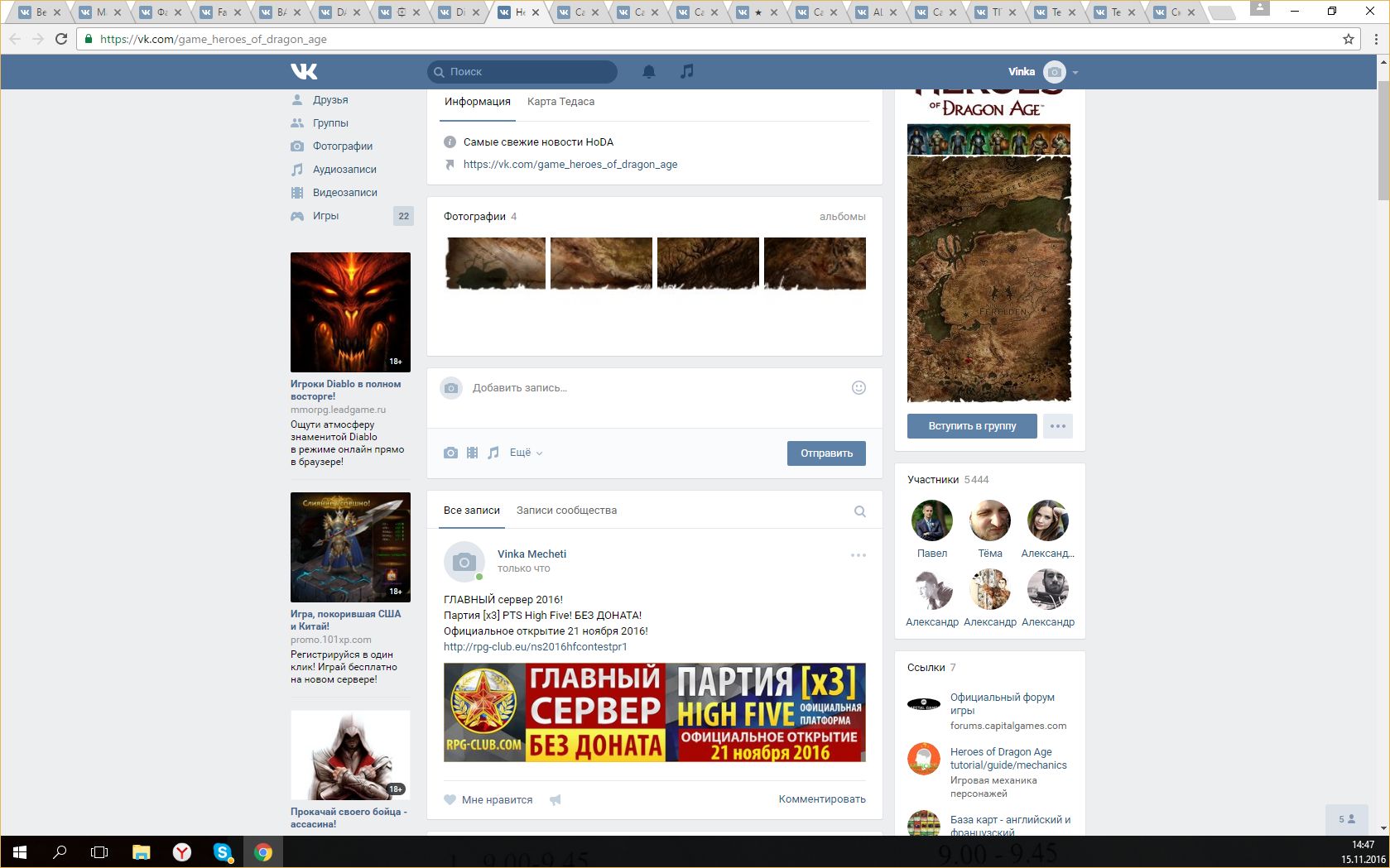1390x868 pixels.
Task: Open Yandex browser from the taskbar
Action: point(182,851)
